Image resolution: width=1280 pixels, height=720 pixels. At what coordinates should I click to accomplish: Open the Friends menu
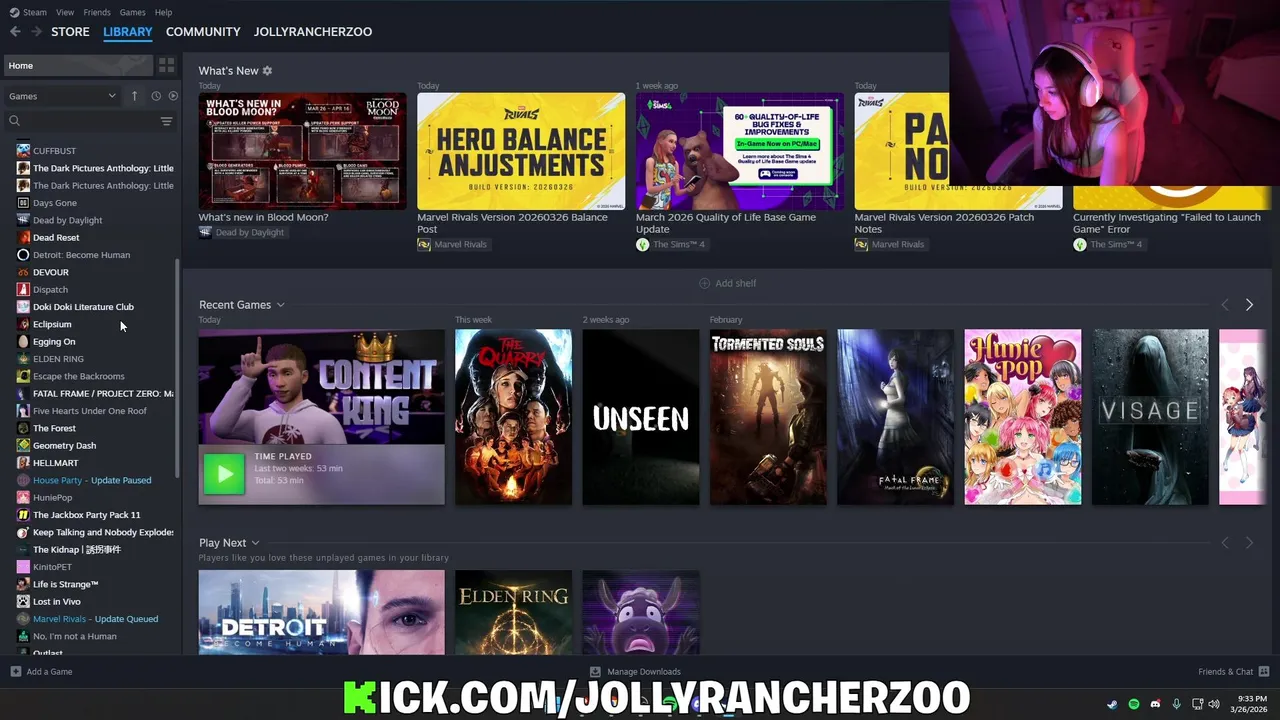tap(97, 12)
